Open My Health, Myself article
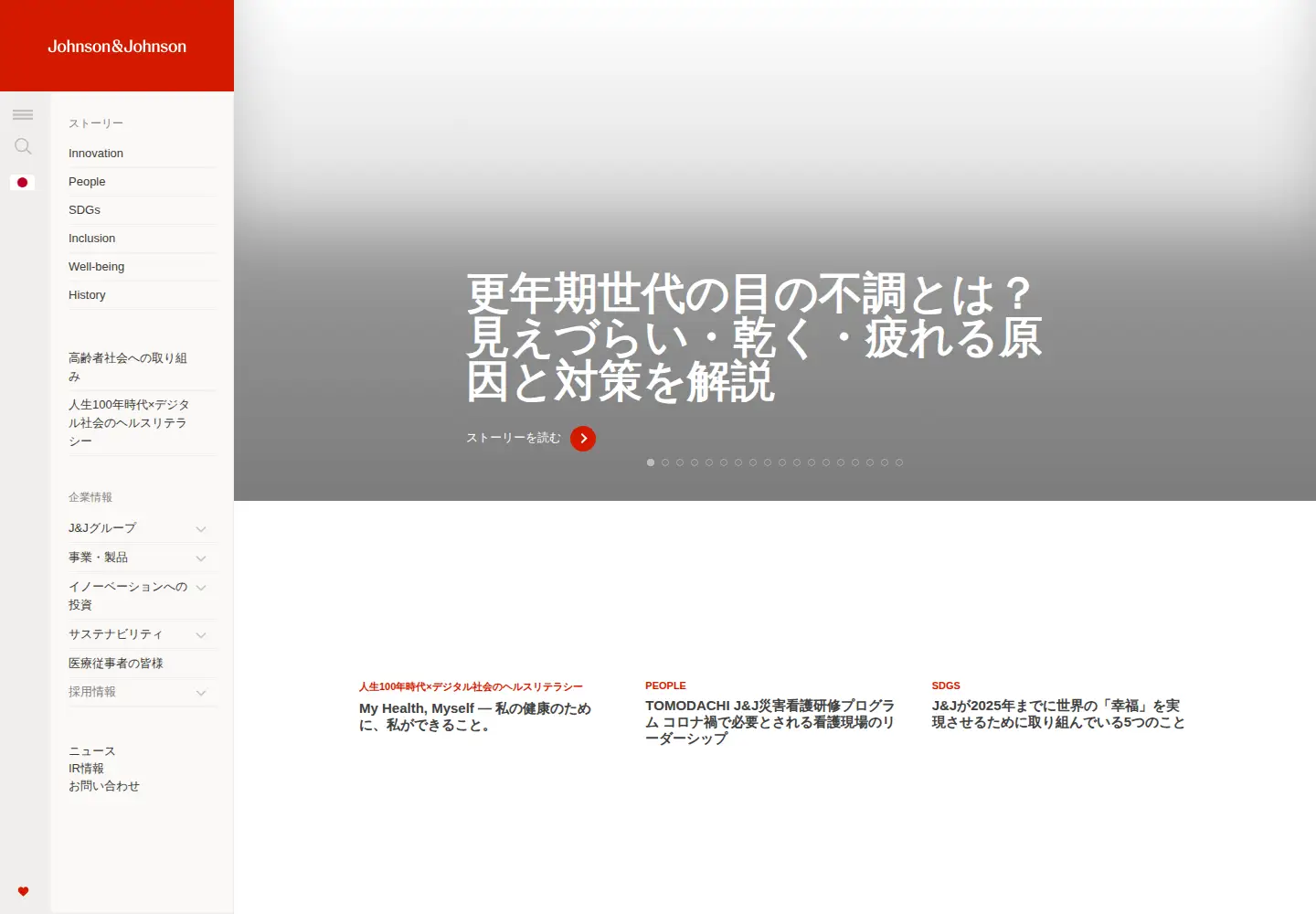The image size is (1316, 914). [x=475, y=717]
